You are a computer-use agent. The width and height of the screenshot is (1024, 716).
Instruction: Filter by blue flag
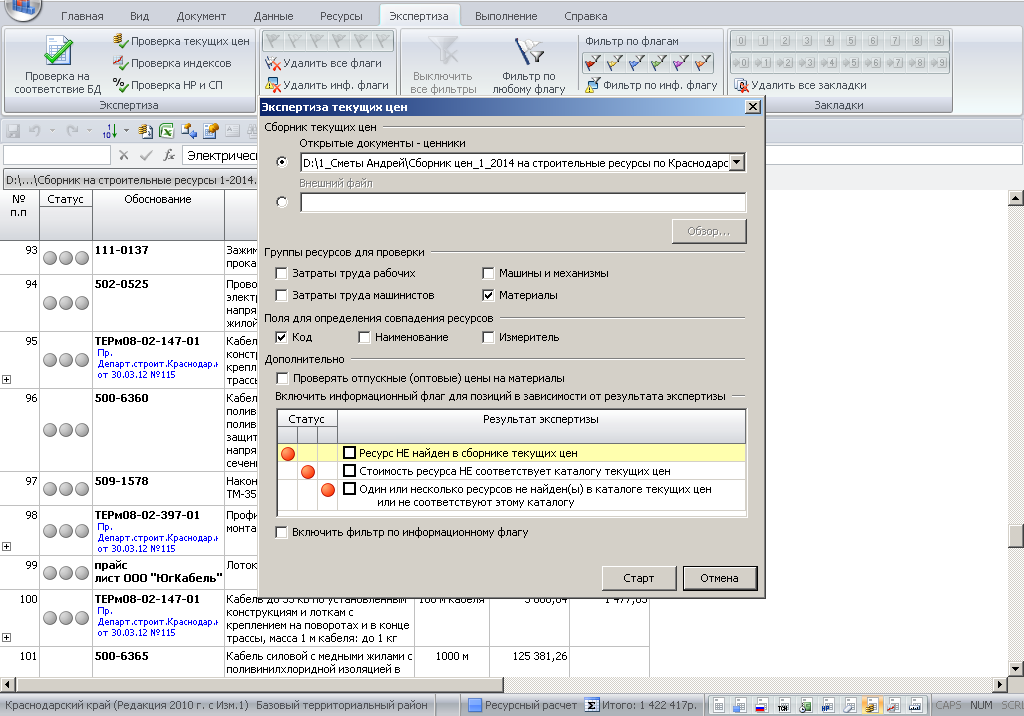pos(637,63)
